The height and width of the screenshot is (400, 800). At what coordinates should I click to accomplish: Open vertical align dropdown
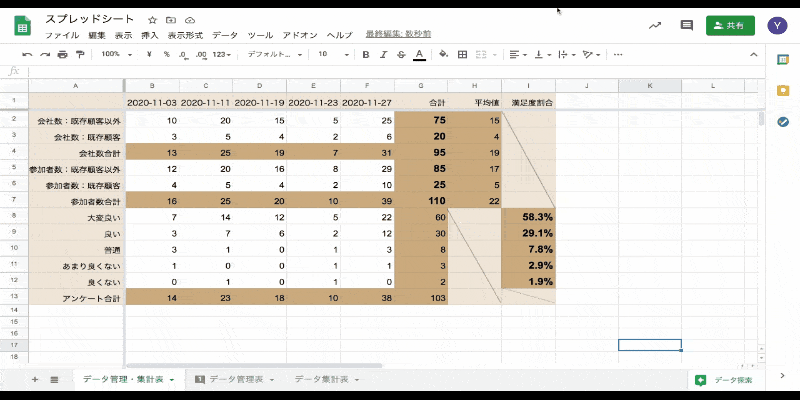(543, 55)
